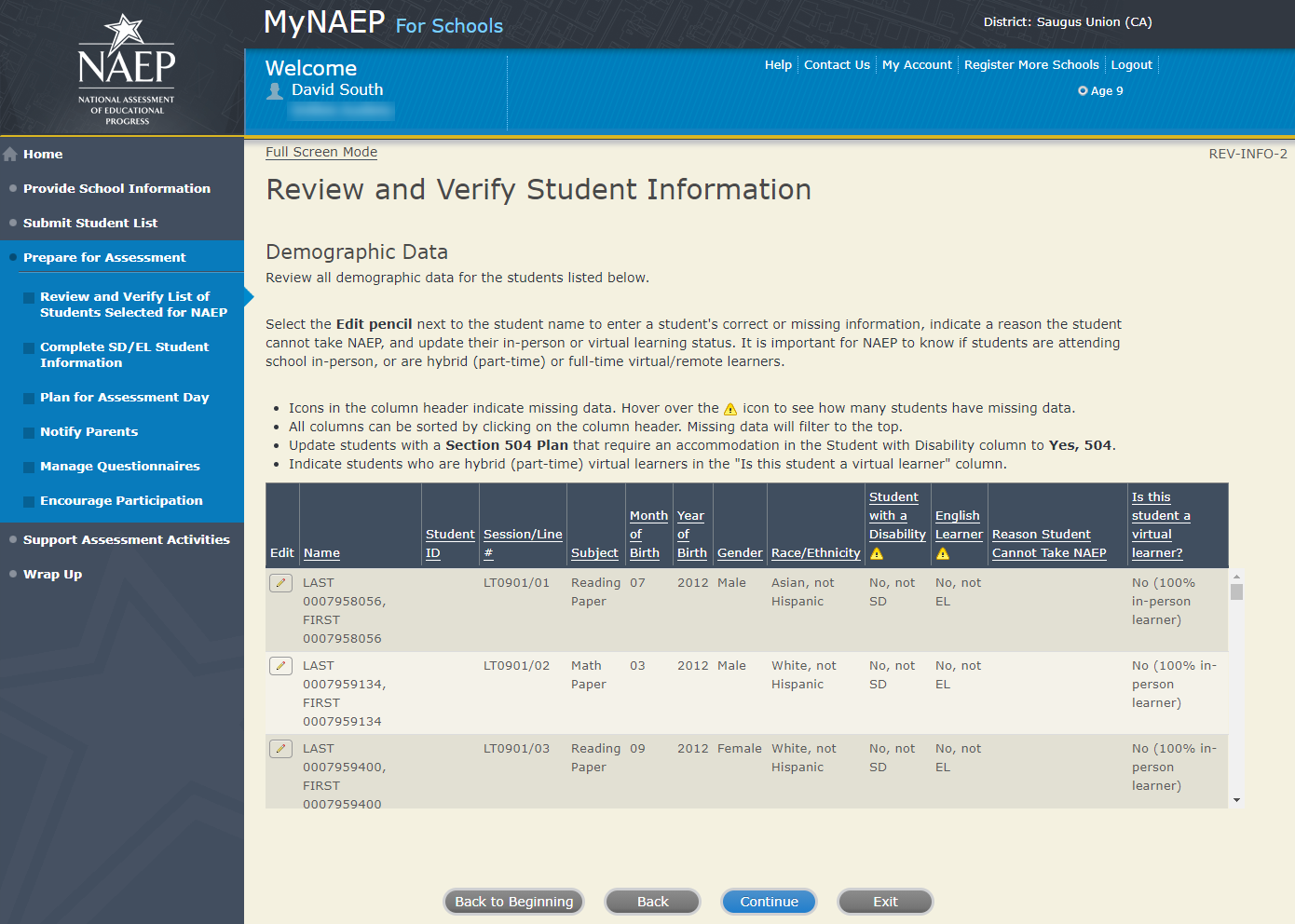Viewport: 1295px width, 924px height.
Task: Click edit pencil for student 0007959400
Action: point(280,749)
